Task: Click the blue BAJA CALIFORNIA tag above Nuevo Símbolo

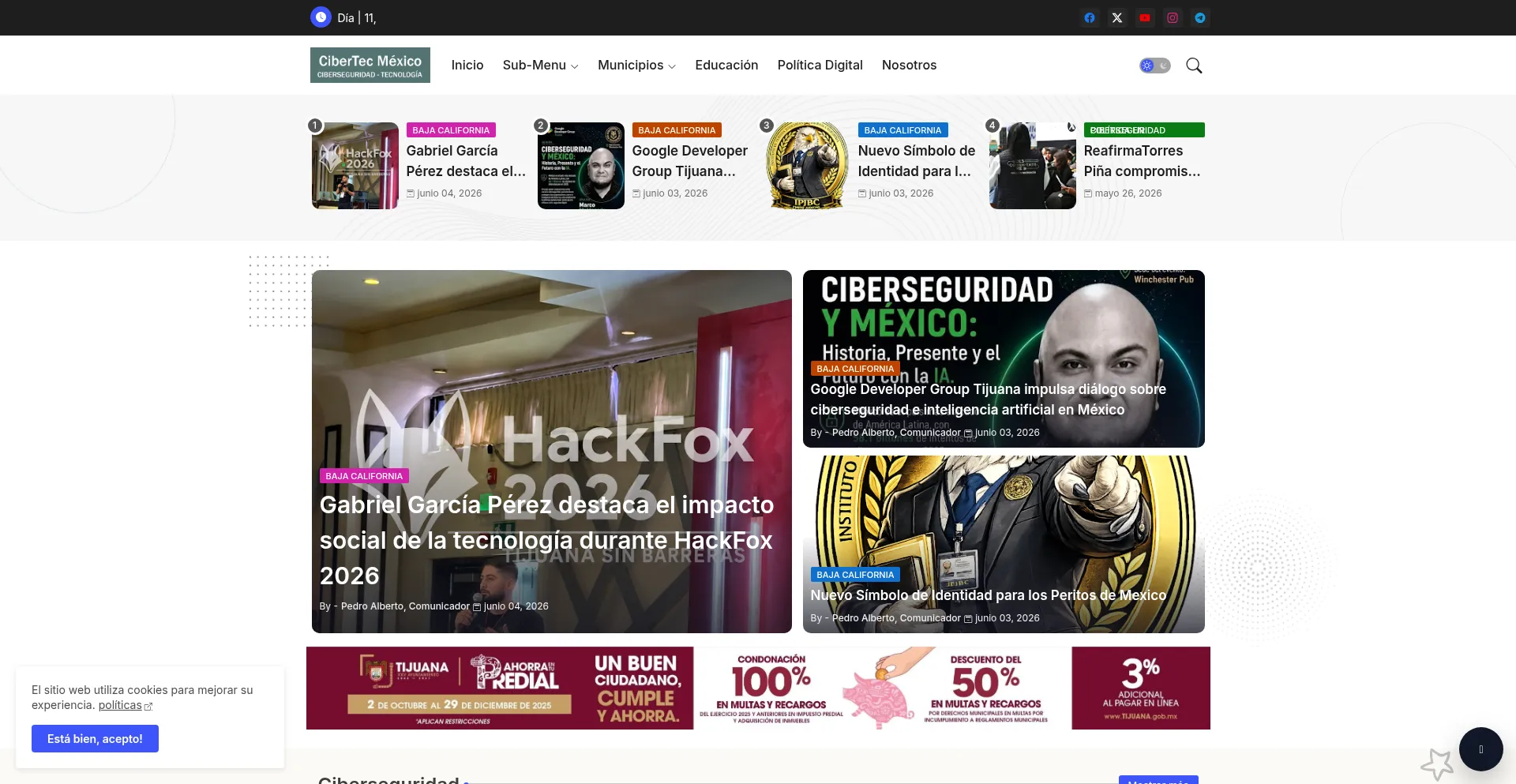Action: 902,130
